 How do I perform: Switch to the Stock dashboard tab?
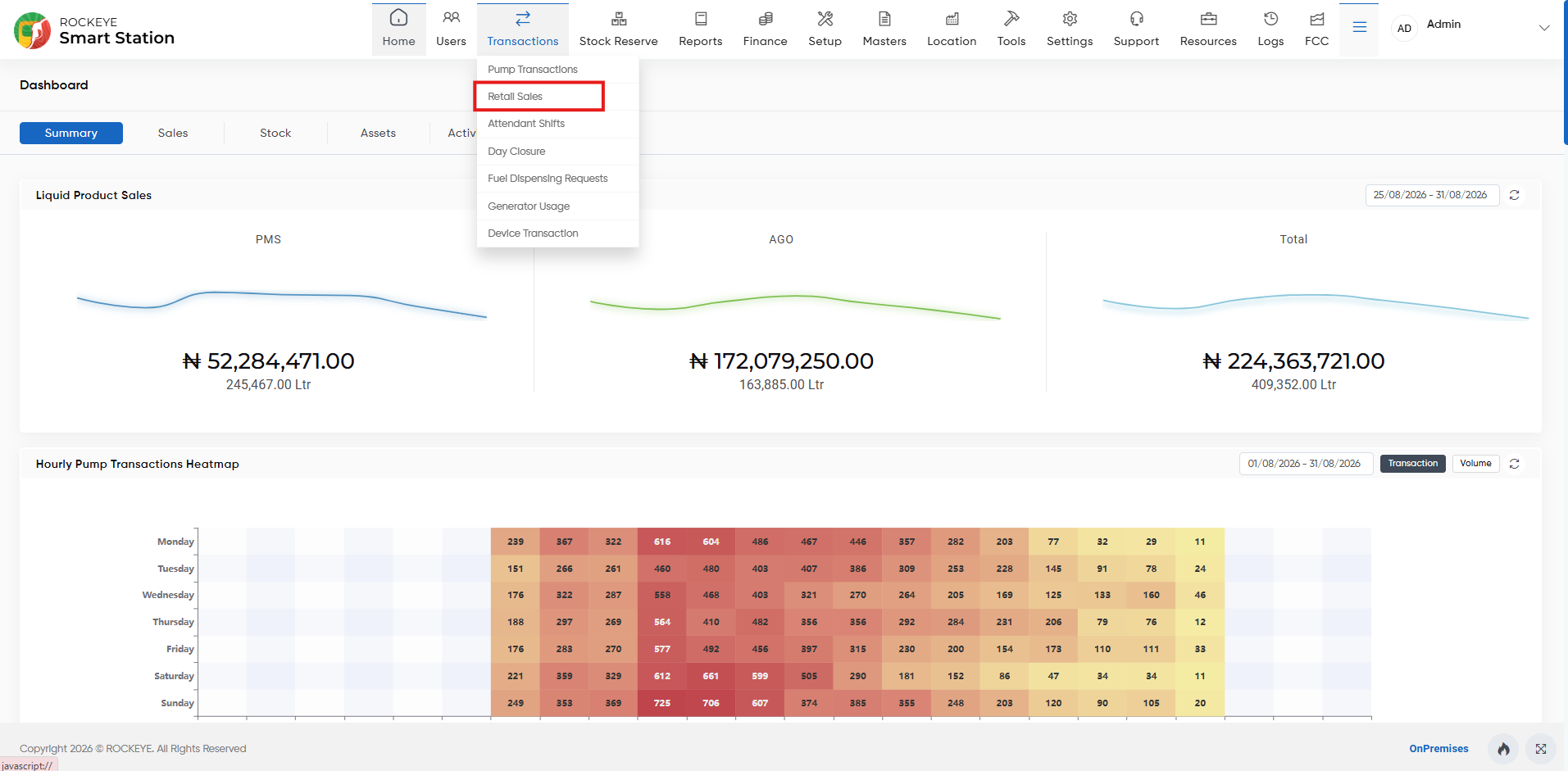275,133
